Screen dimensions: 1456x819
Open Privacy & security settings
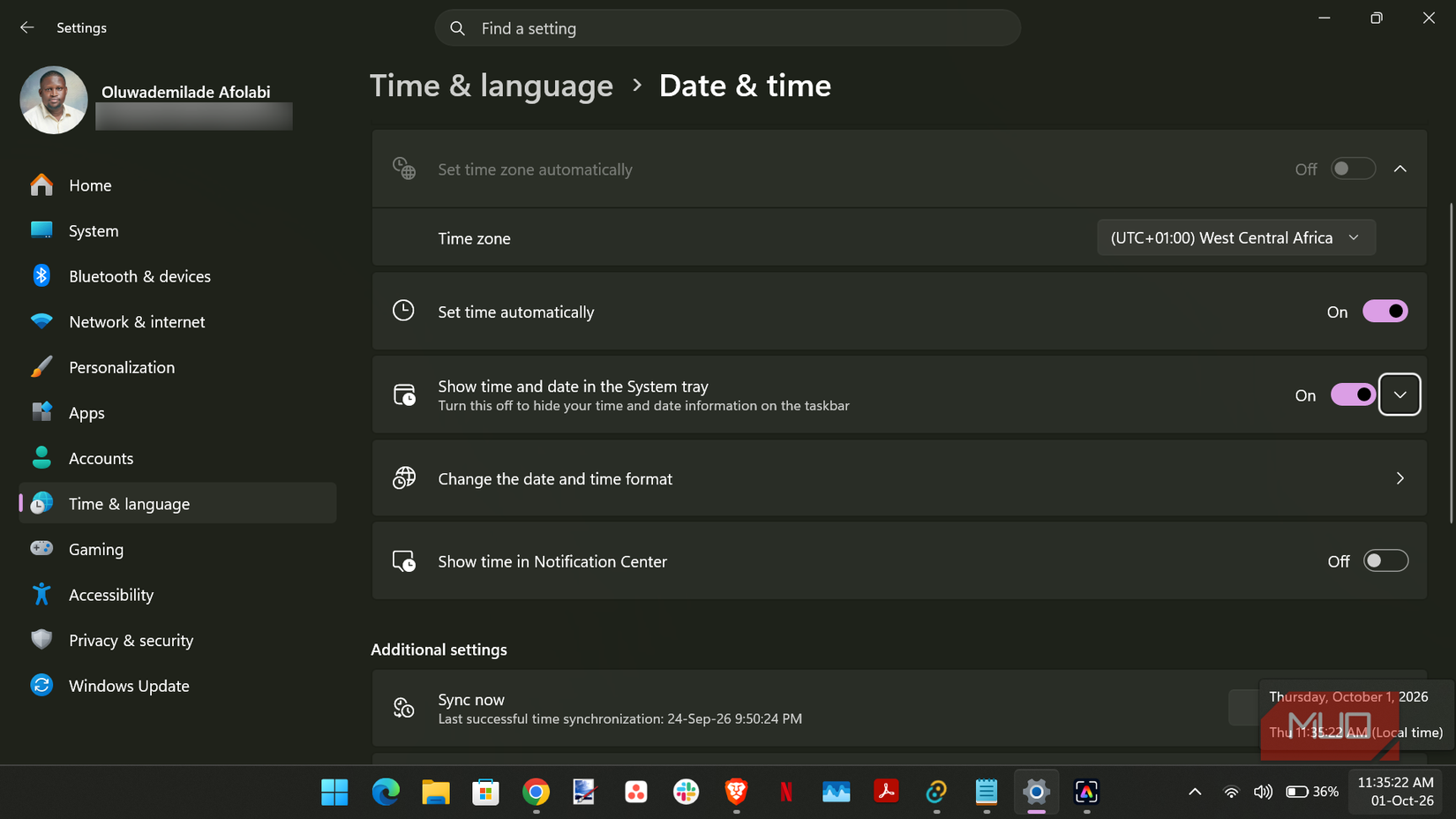177,640
